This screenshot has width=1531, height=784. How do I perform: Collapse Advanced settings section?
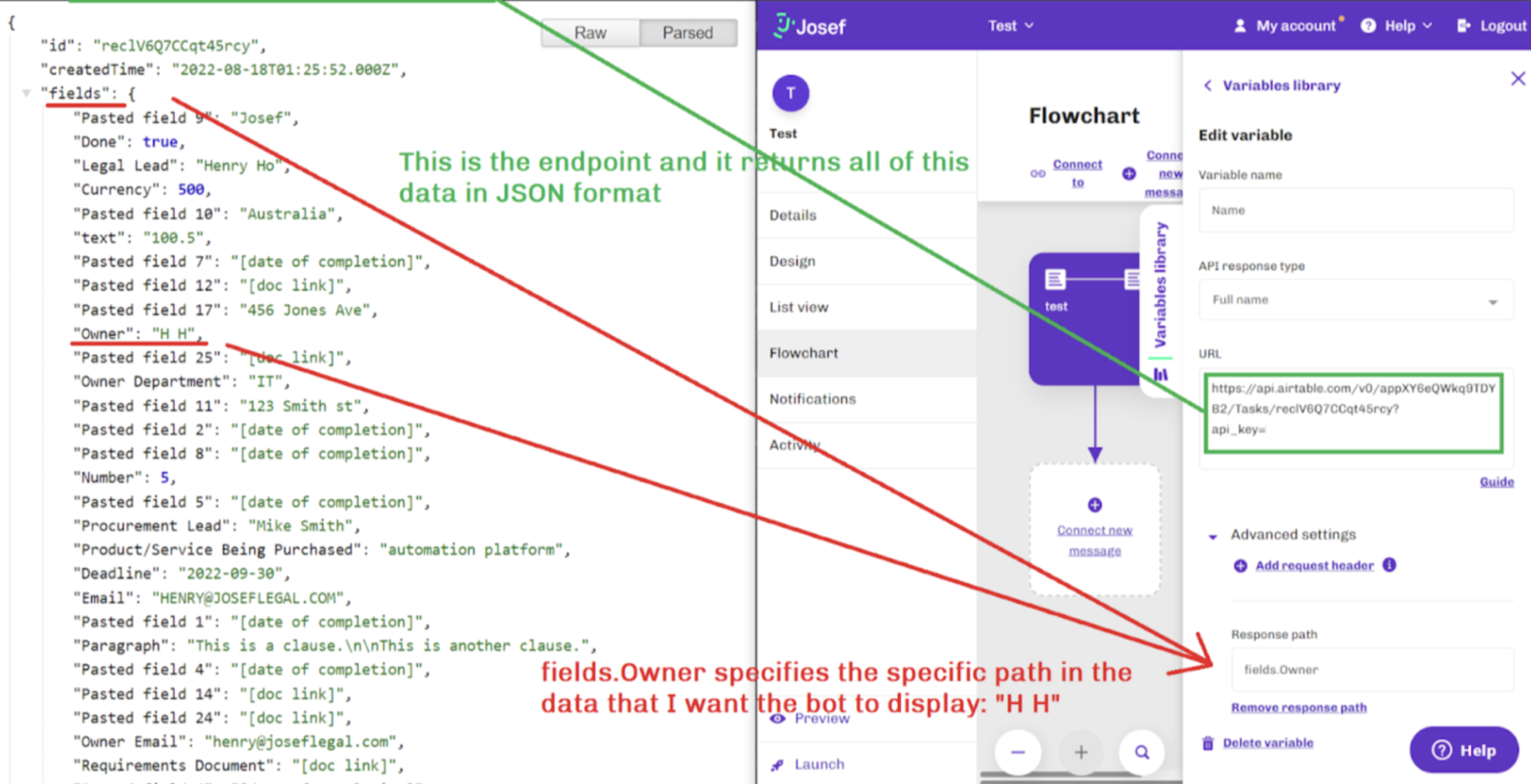pos(1213,536)
